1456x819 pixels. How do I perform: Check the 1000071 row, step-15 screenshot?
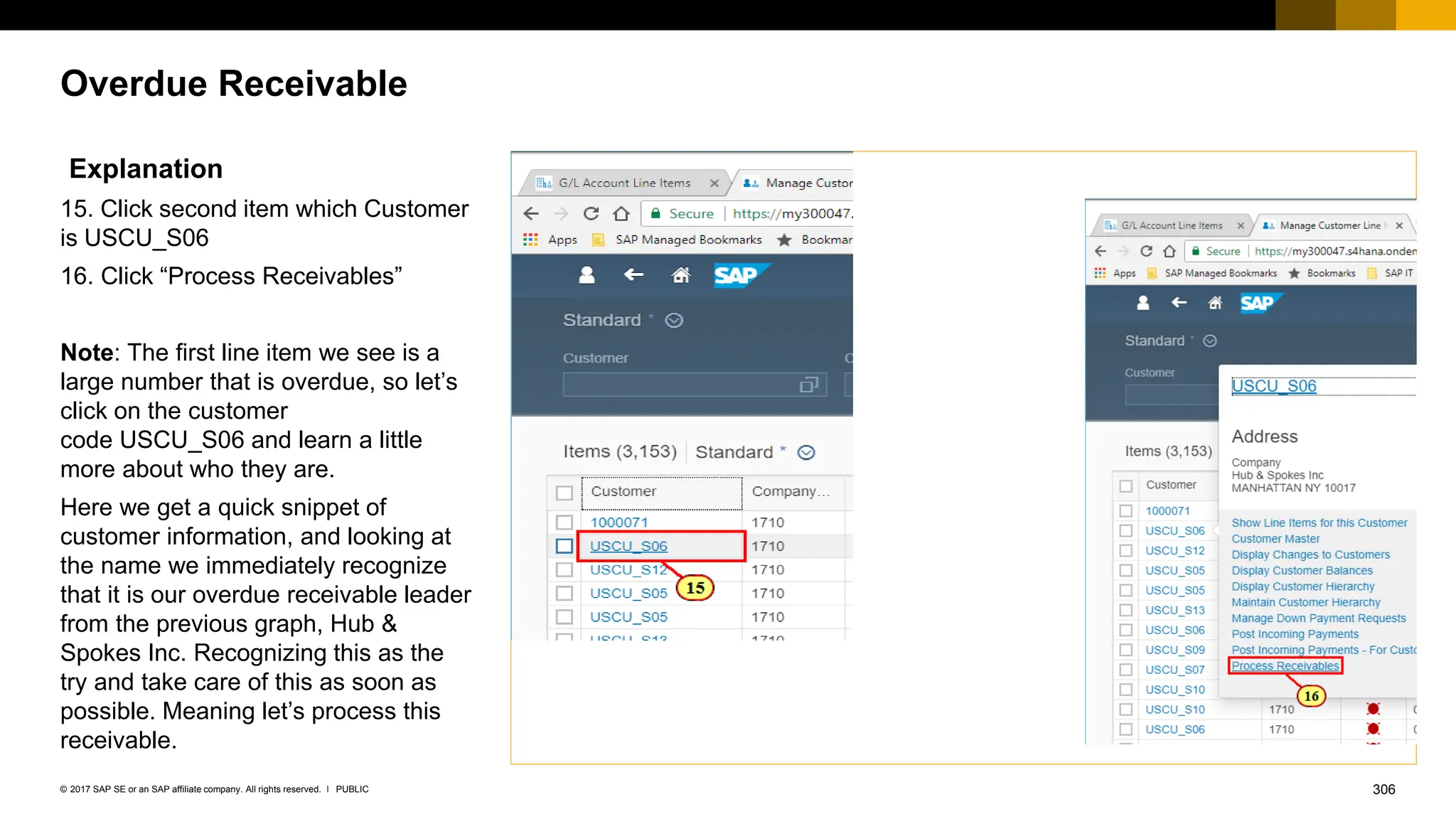pyautogui.click(x=564, y=523)
